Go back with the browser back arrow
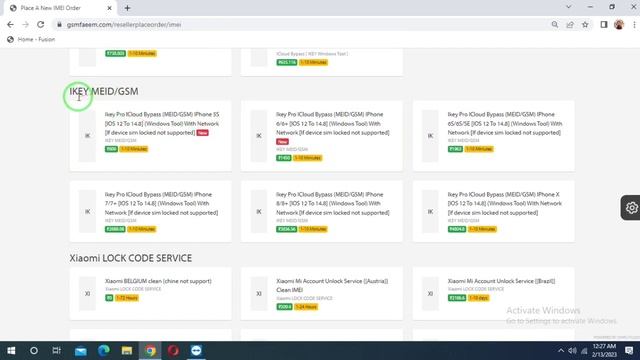Viewport: 640px width, 360px height. pos(10,24)
